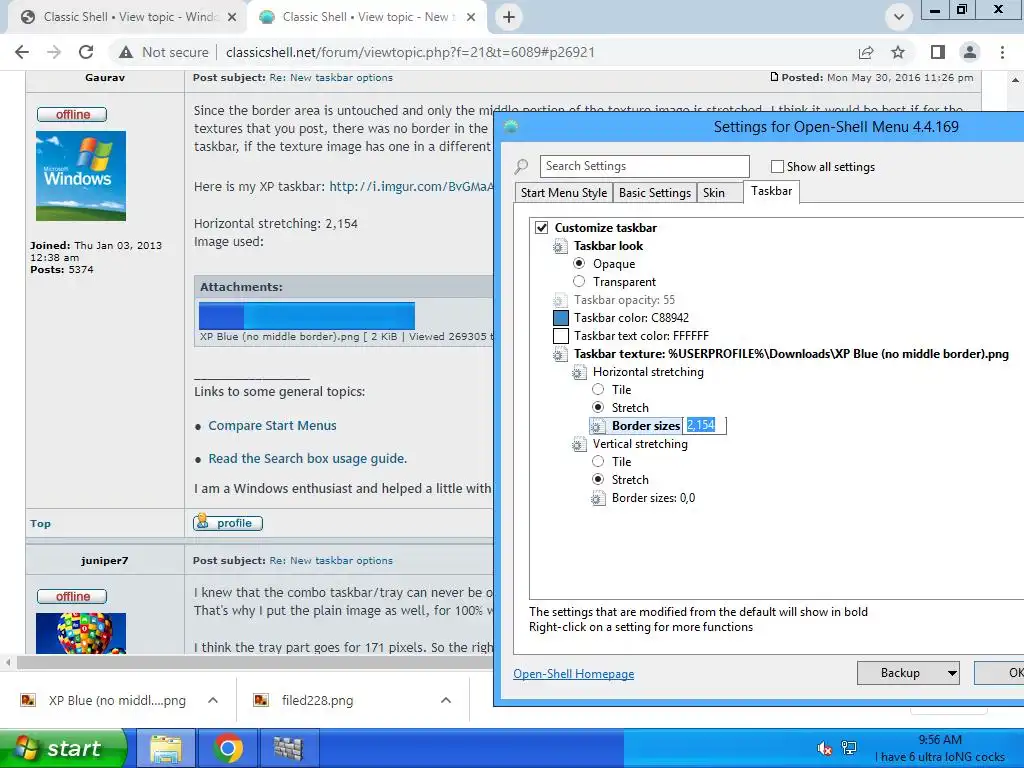Select Transparent taskbar look
Screen dimensions: 1024x768
point(579,281)
